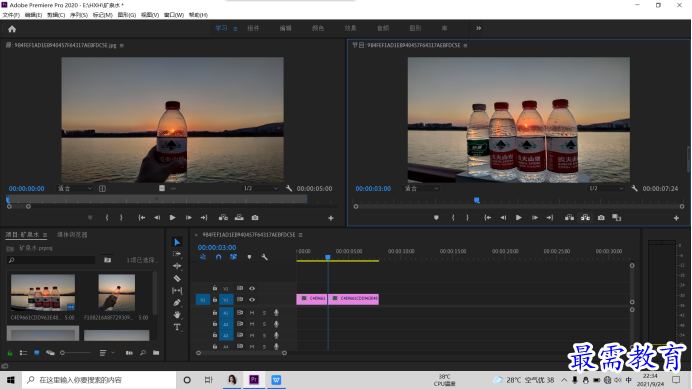
Task: Add marker in timeline panel
Action: pyautogui.click(x=249, y=257)
